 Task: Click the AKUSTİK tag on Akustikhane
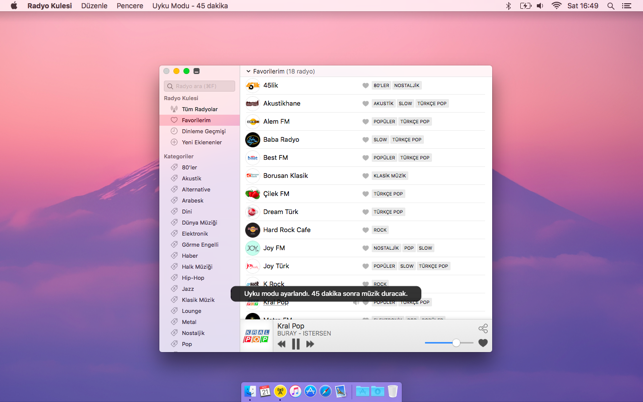pos(383,104)
